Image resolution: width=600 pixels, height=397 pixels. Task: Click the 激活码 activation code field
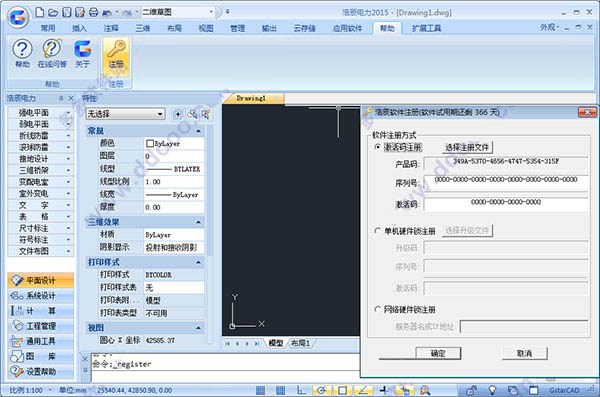[506, 204]
